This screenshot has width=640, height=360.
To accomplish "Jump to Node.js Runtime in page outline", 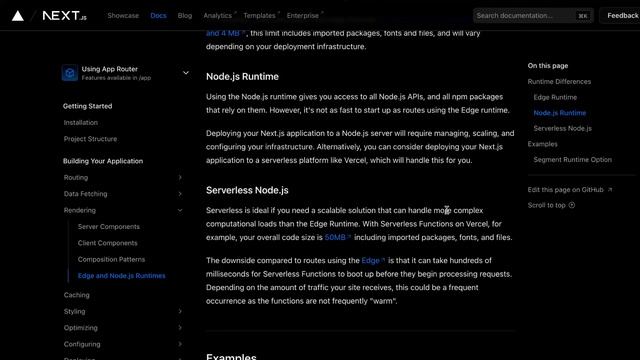I will pyautogui.click(x=560, y=113).
